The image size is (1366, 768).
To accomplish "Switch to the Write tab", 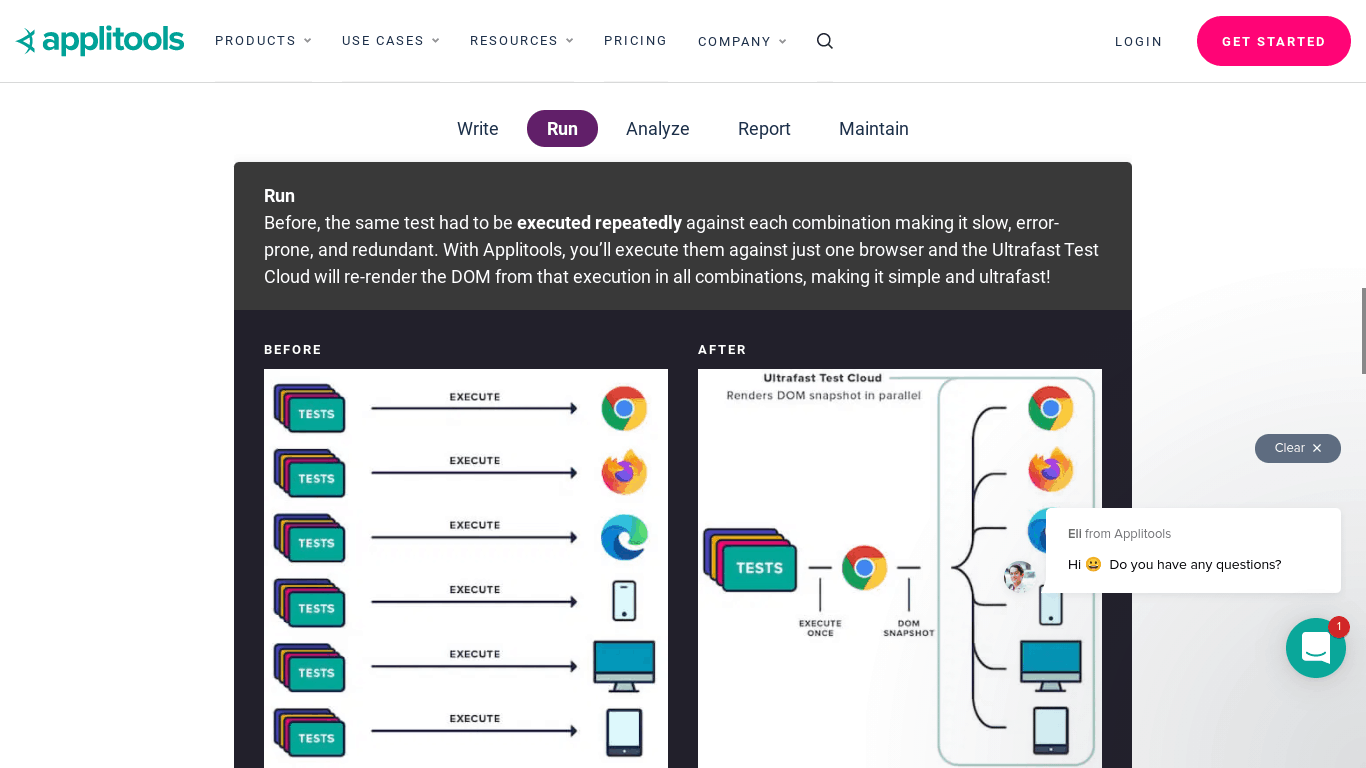I will click(477, 129).
